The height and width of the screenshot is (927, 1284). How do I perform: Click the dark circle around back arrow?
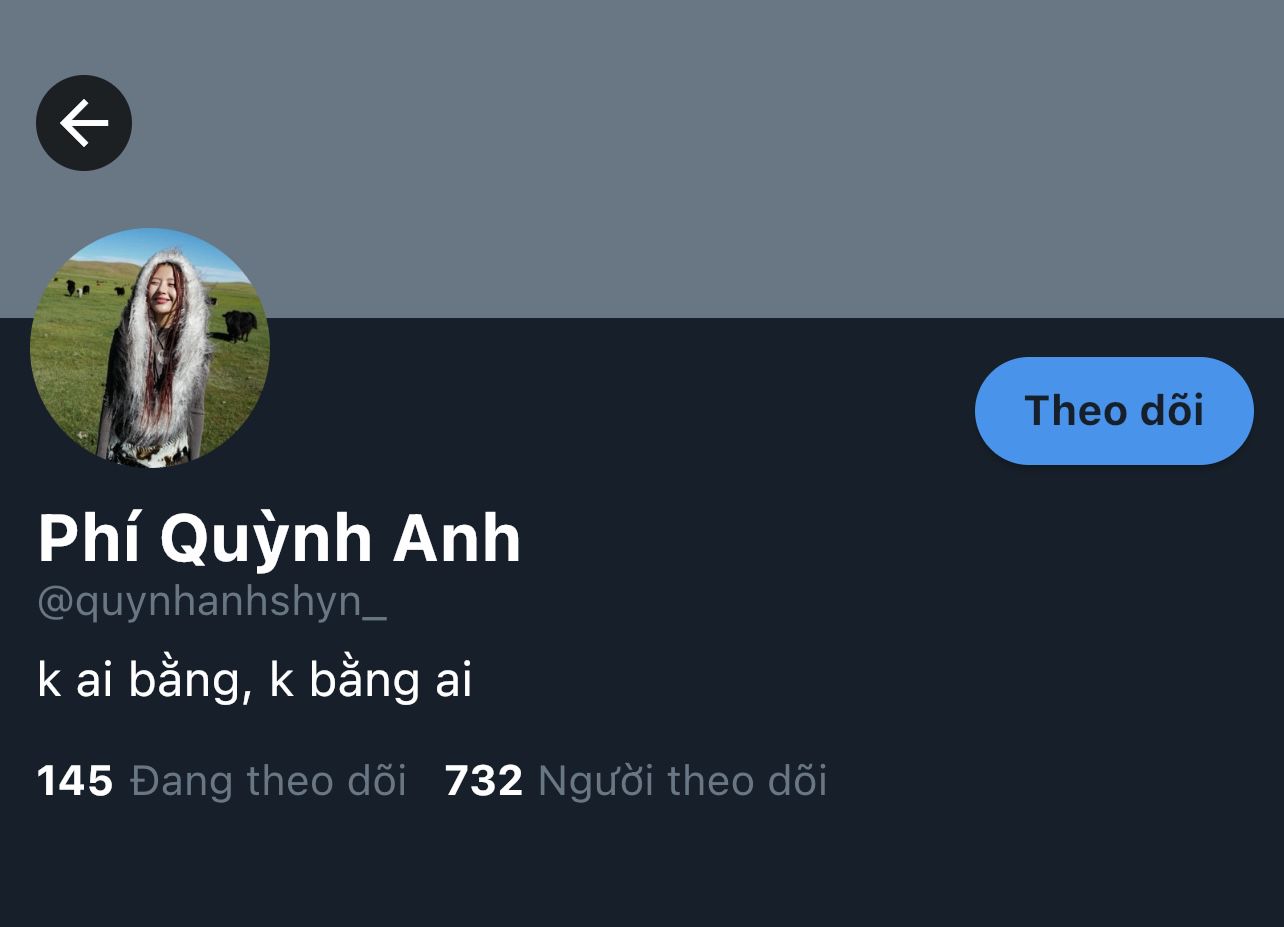click(x=84, y=123)
